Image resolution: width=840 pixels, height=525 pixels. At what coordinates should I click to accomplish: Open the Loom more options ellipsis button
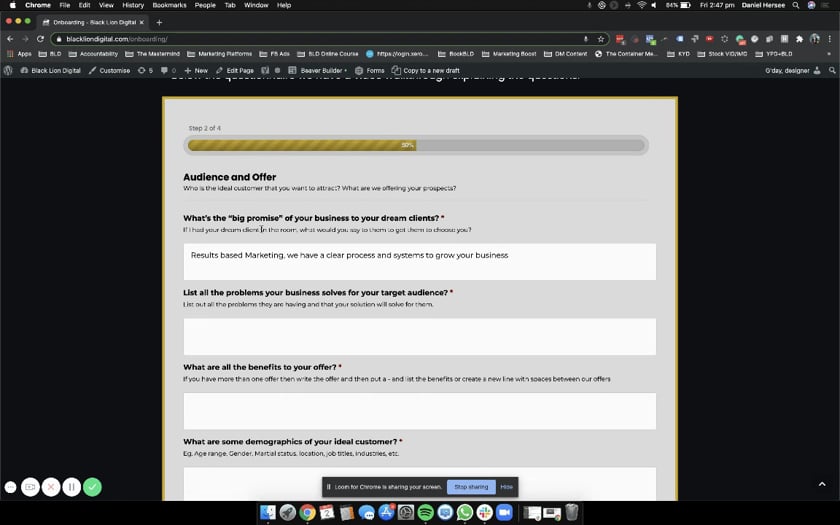[10, 487]
